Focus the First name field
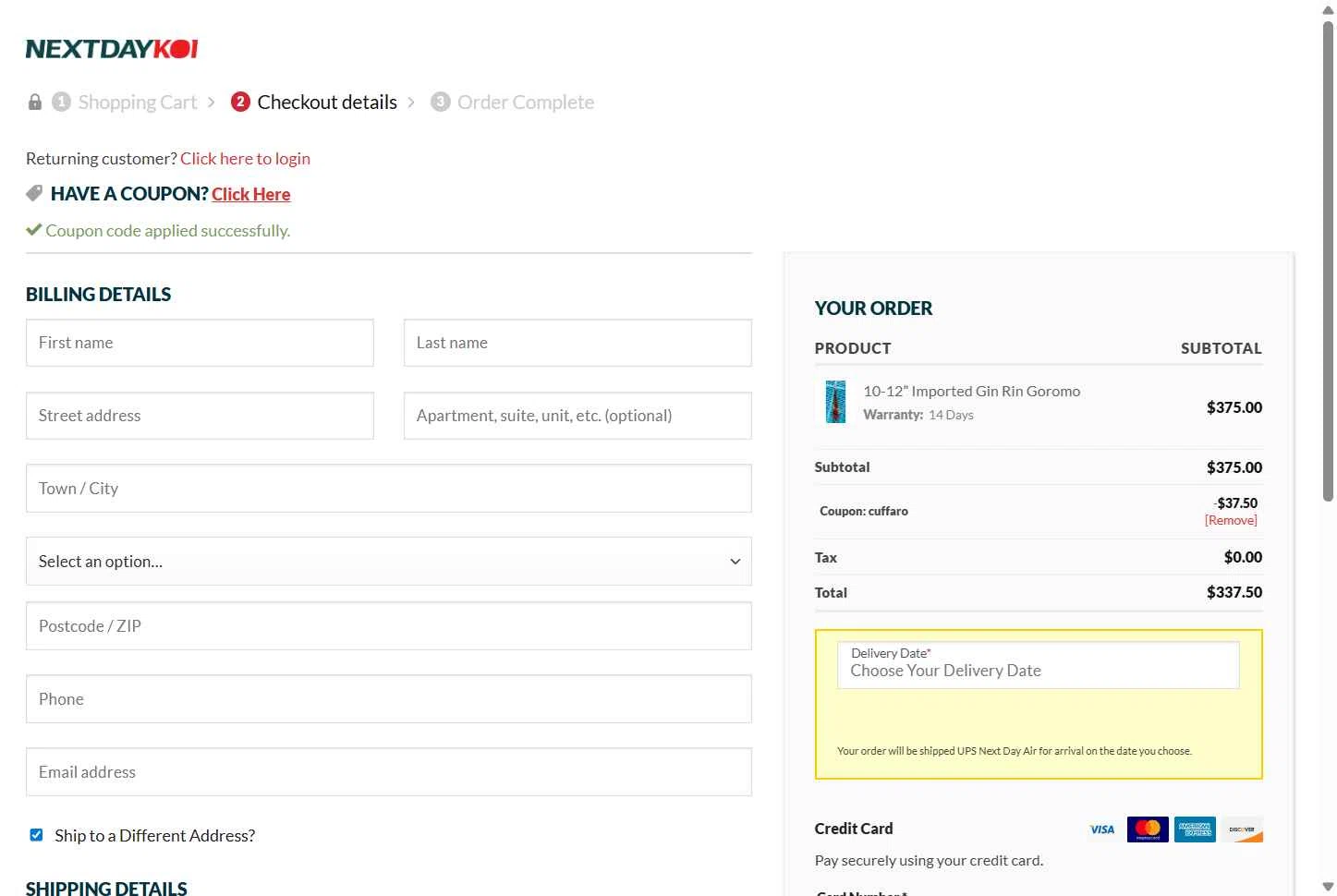This screenshot has width=1337, height=896. pyautogui.click(x=200, y=343)
